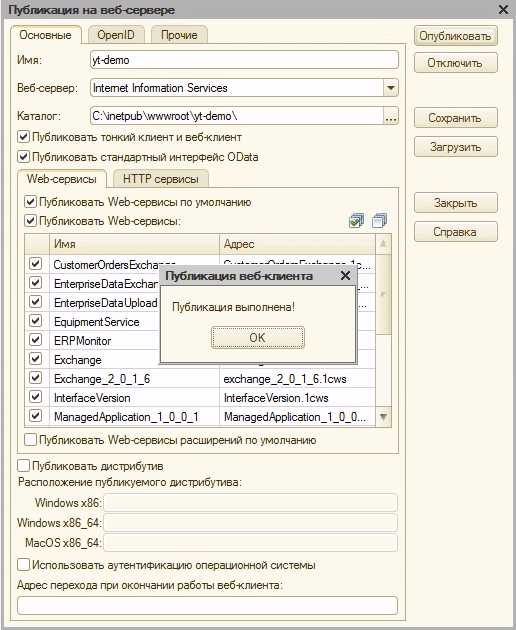Open the Прочие tab
This screenshot has width=516, height=630.
(x=179, y=35)
